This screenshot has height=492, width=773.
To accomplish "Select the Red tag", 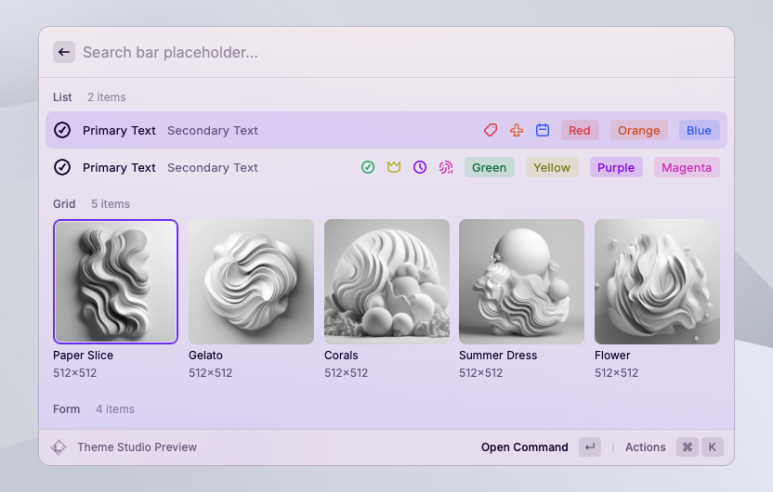I will pyautogui.click(x=580, y=130).
